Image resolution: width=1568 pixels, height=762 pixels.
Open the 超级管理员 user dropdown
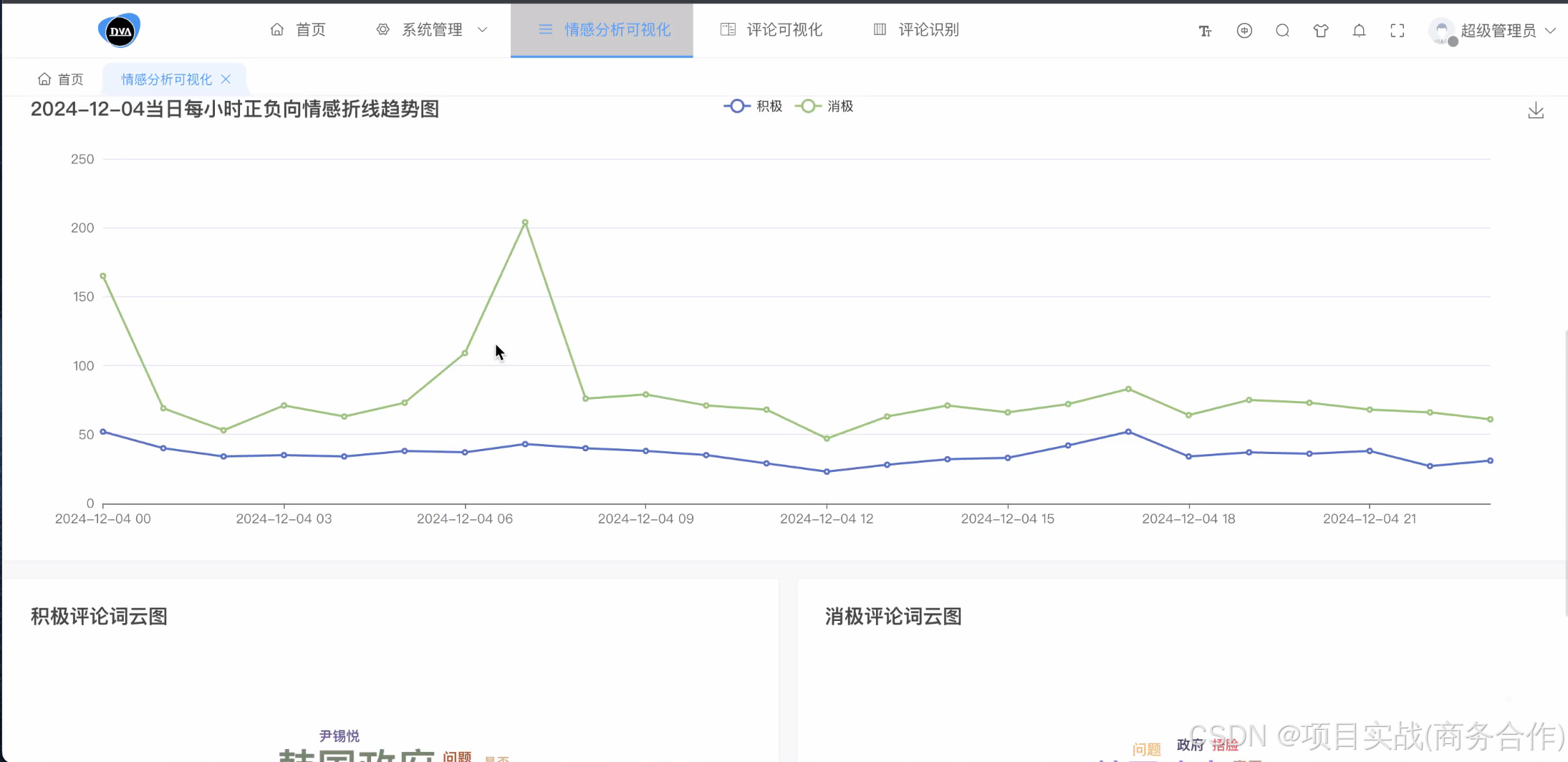pos(1498,31)
